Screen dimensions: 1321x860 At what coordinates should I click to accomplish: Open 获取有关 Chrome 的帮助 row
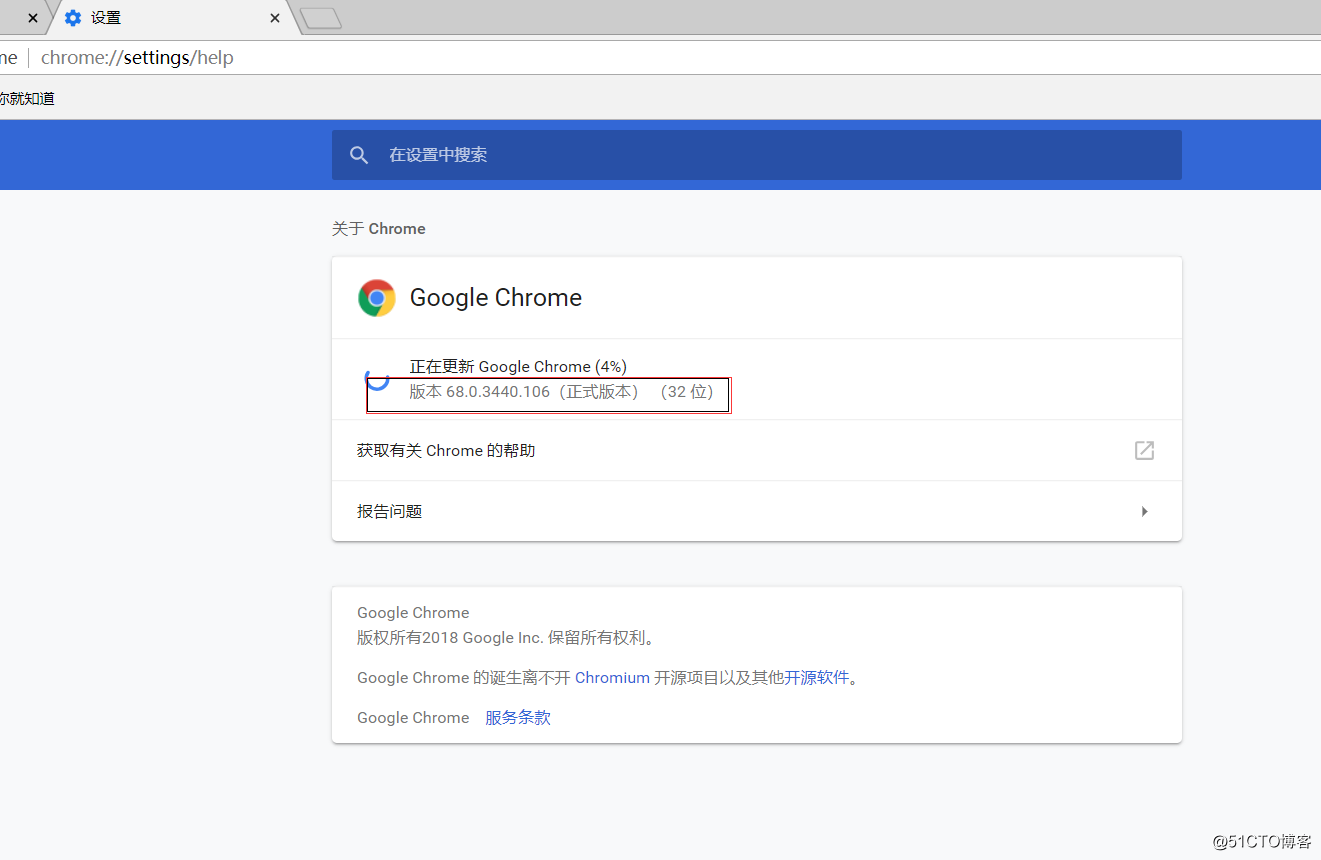[x=757, y=450]
